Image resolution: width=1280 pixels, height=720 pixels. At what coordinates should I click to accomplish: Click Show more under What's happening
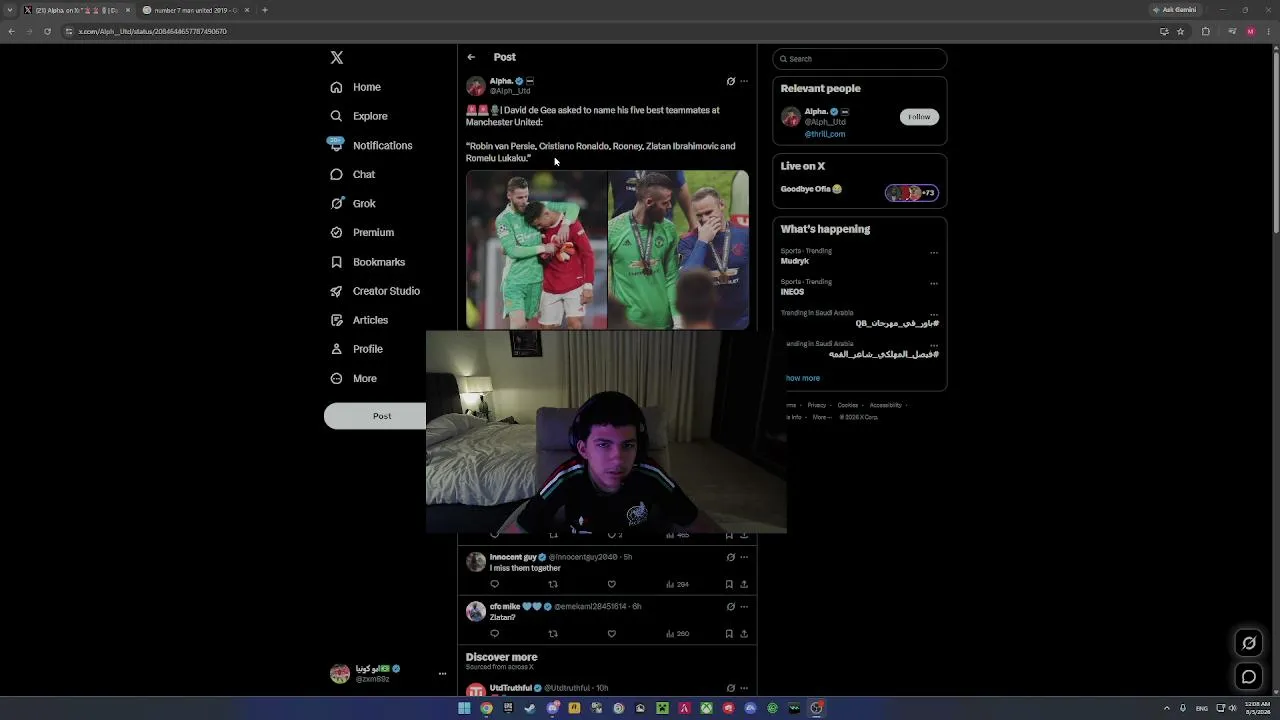[x=802, y=378]
